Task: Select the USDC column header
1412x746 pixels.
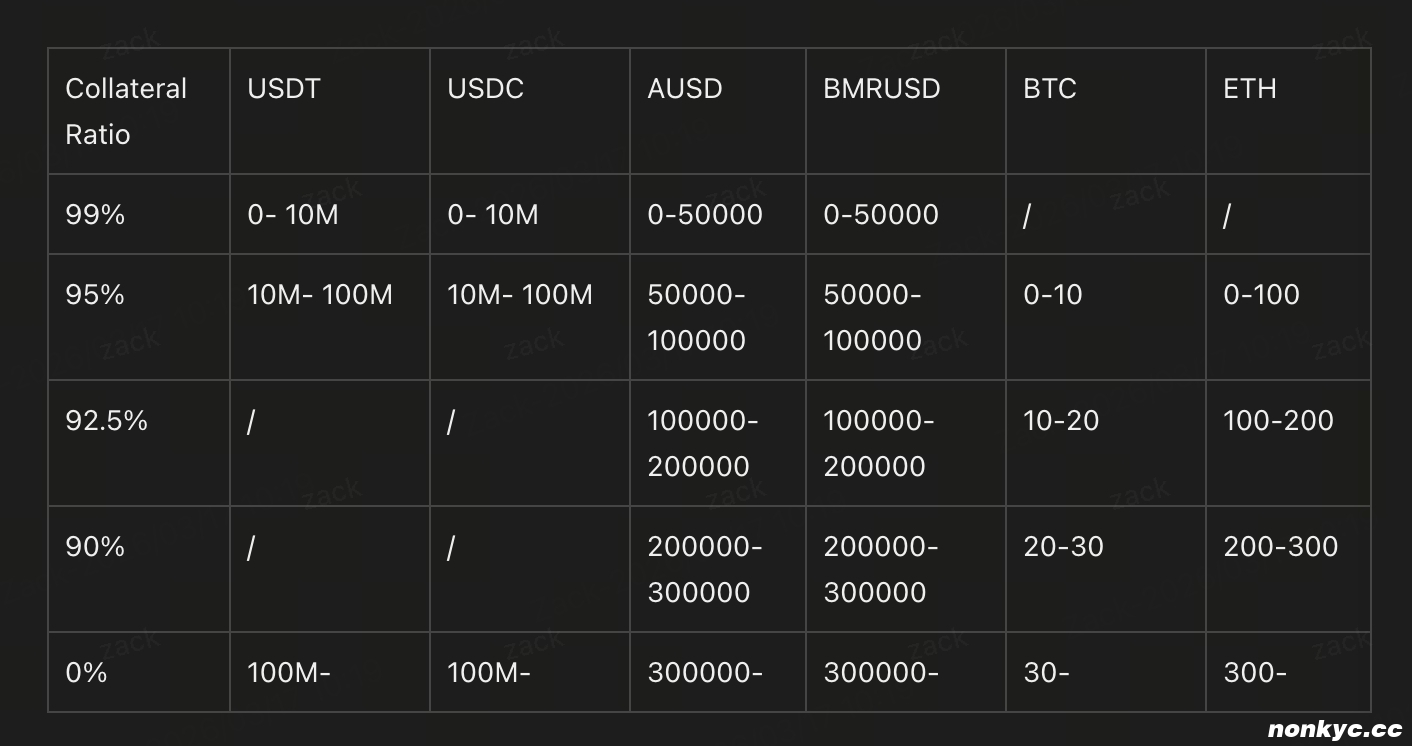Action: 485,89
